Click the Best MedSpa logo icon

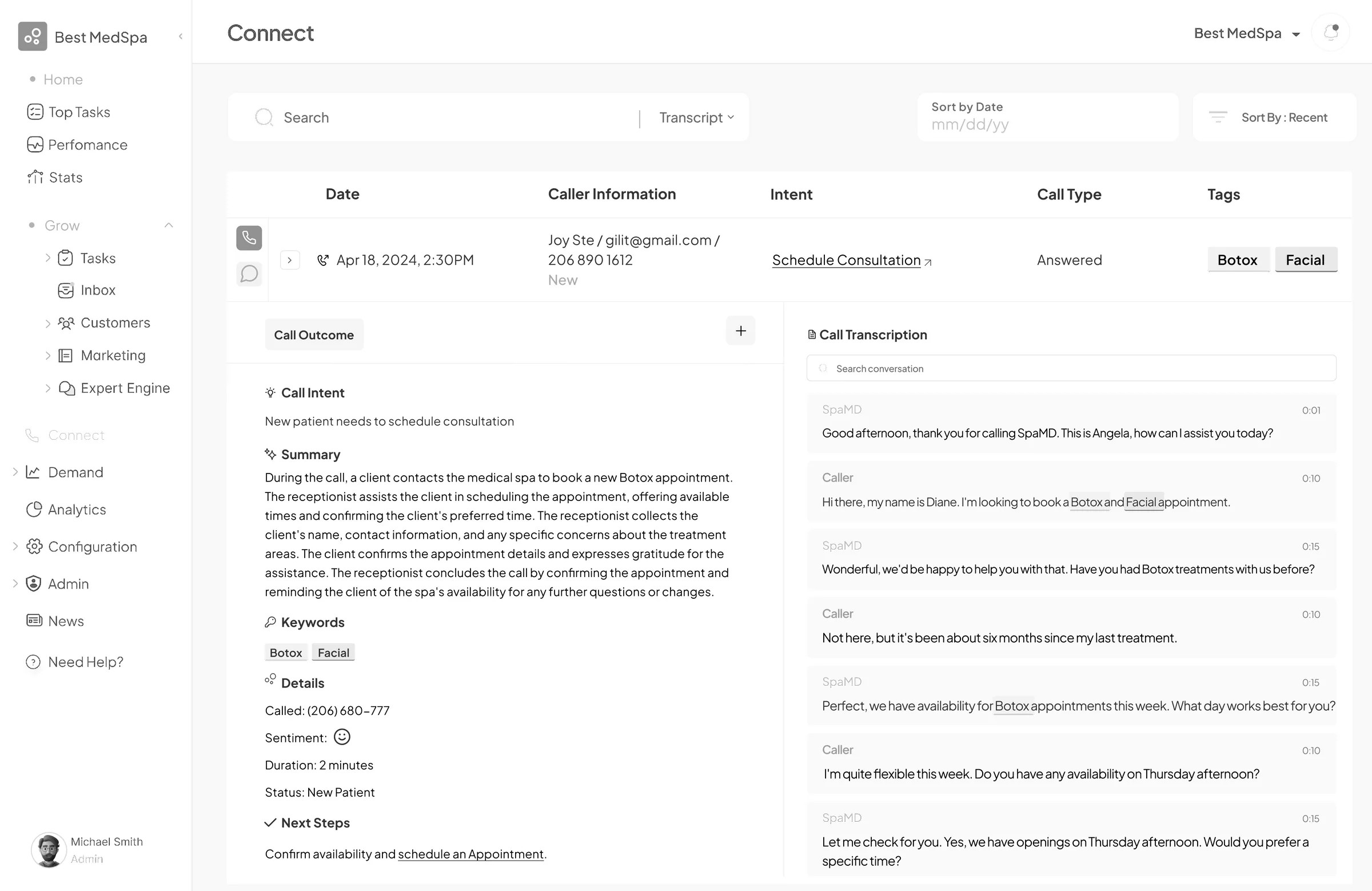32,37
